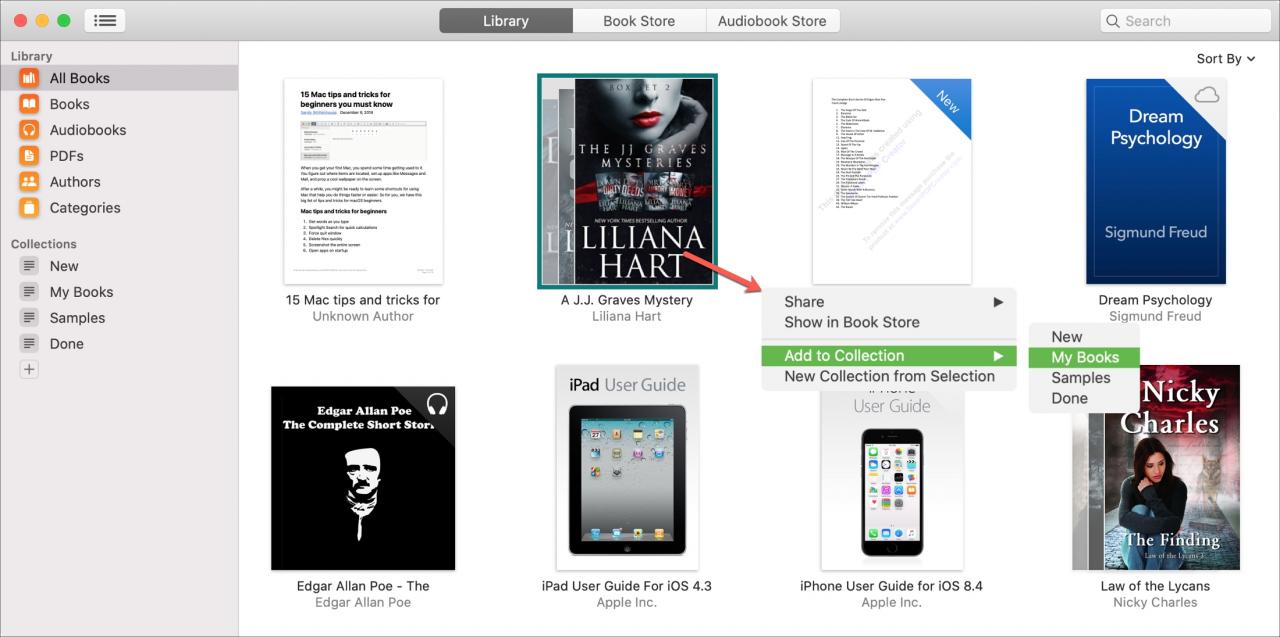Screen dimensions: 1280x637
Task: Add a new collection with plus button
Action: click(29, 369)
